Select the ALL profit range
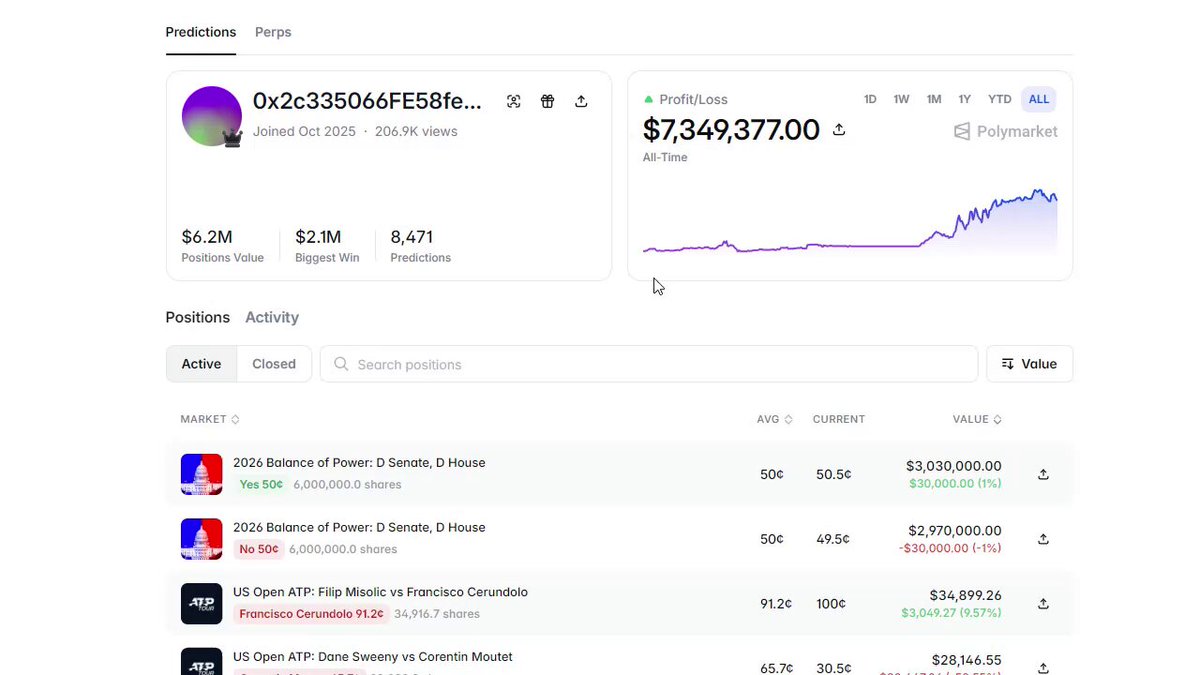 [1039, 99]
